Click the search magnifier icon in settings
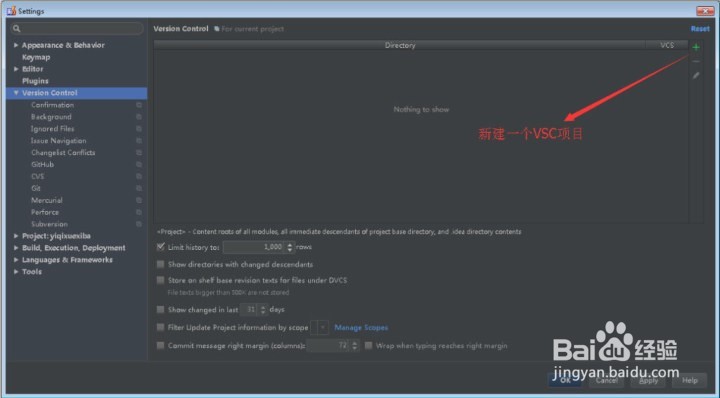Viewport: 720px width, 398px height. (x=17, y=28)
